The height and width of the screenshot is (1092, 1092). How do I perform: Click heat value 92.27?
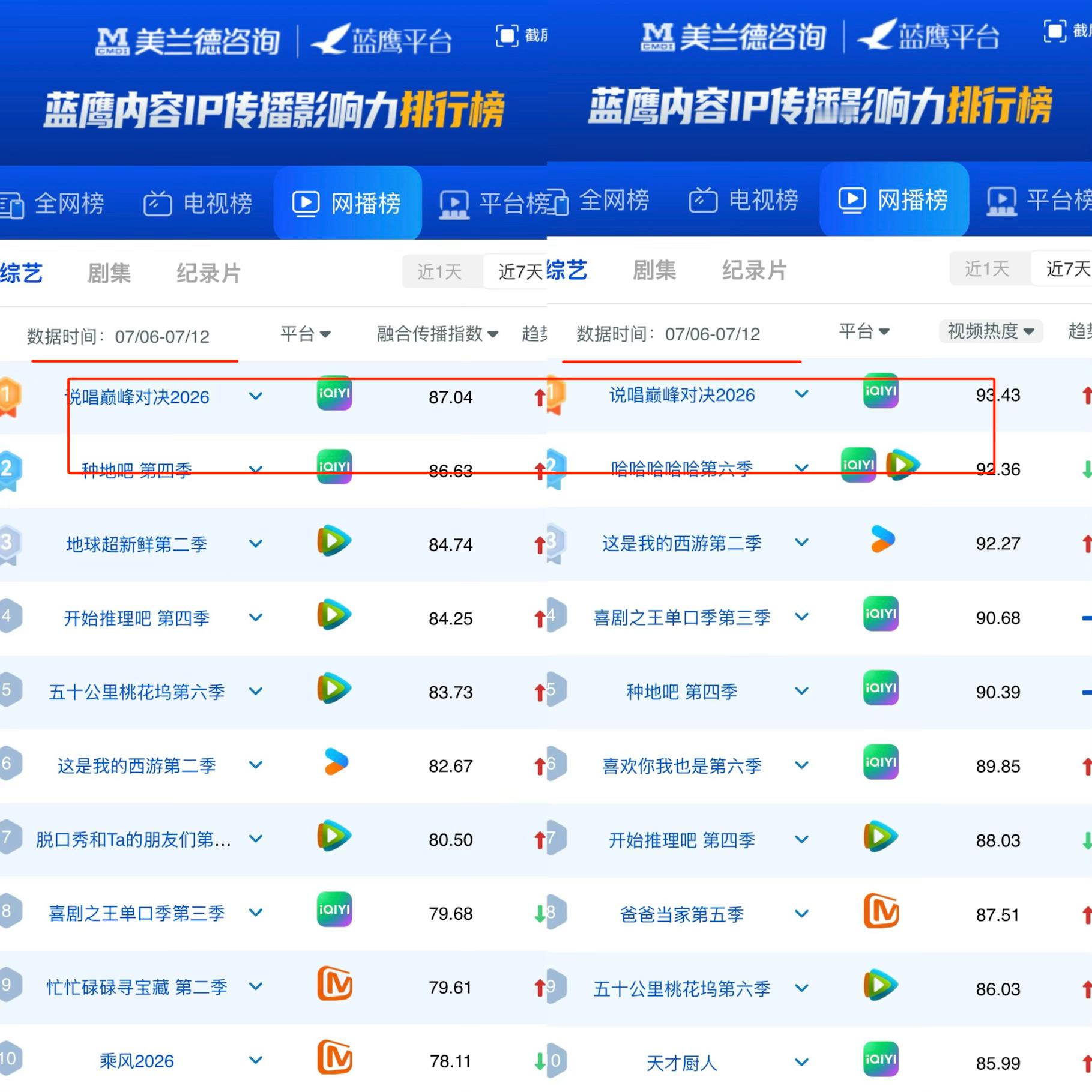click(998, 543)
